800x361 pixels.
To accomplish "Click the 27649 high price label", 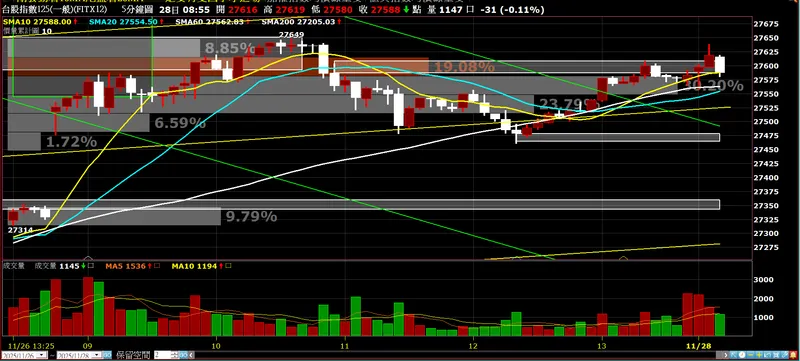I will click(291, 35).
